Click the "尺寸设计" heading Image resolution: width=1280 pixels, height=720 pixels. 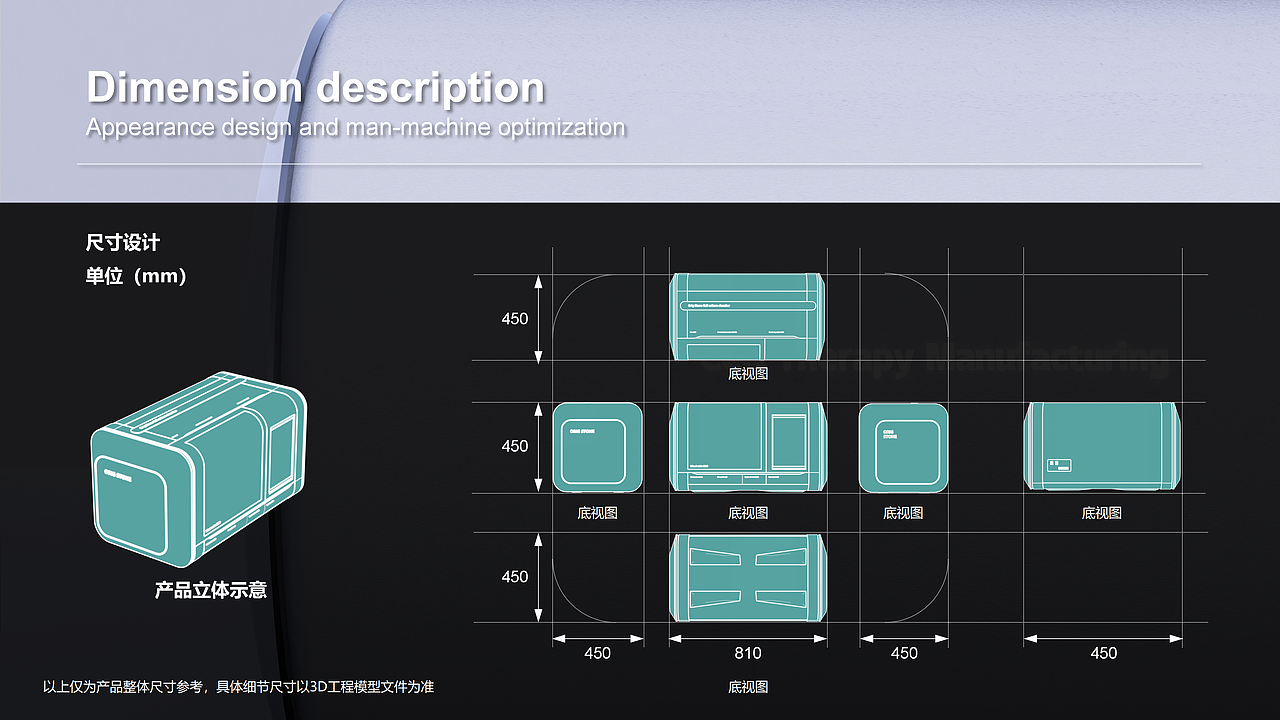coord(123,243)
